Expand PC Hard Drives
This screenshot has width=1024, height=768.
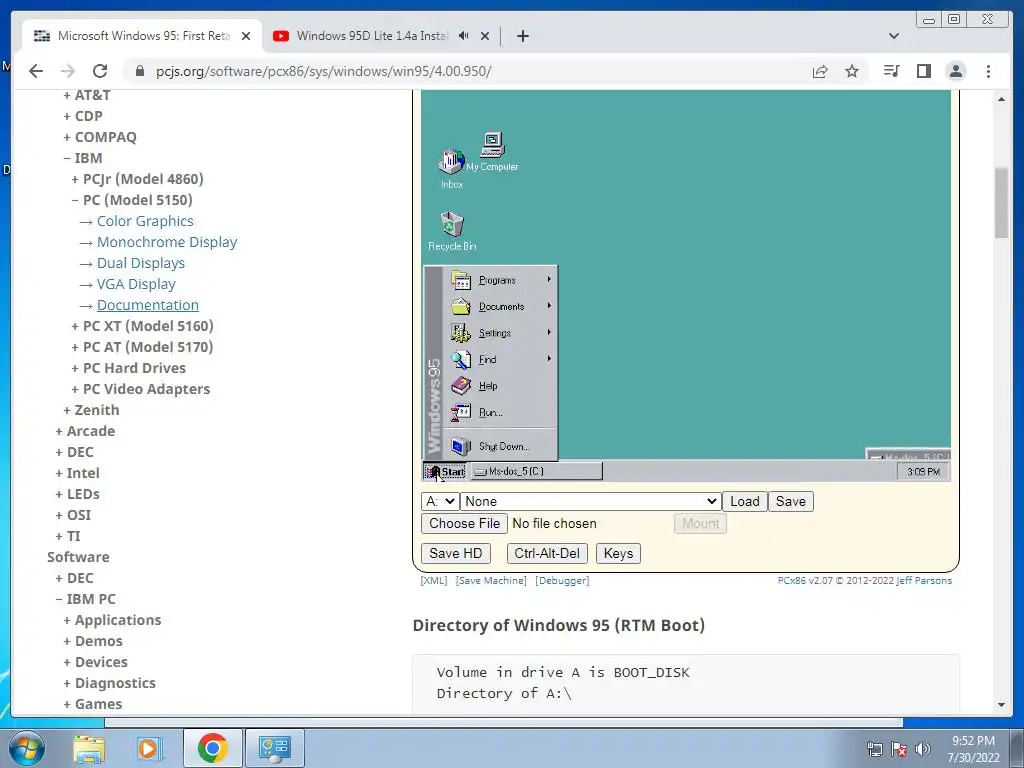128,368
